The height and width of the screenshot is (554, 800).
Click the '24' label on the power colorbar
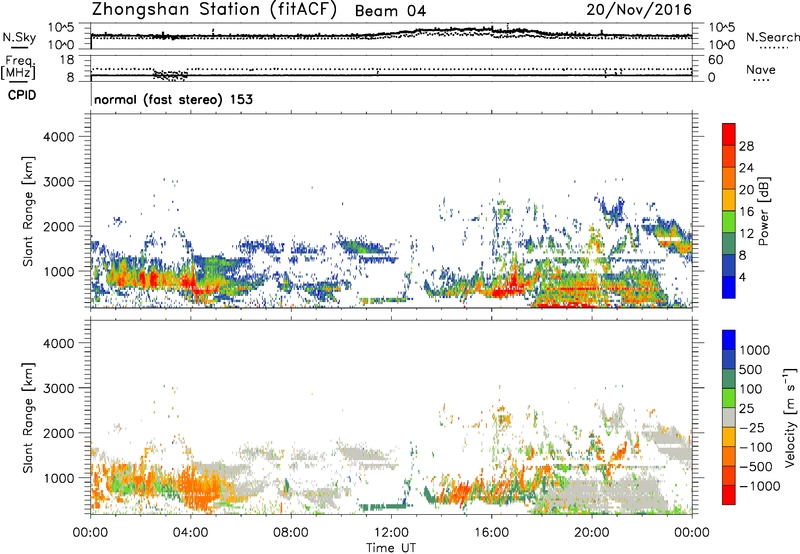(746, 168)
